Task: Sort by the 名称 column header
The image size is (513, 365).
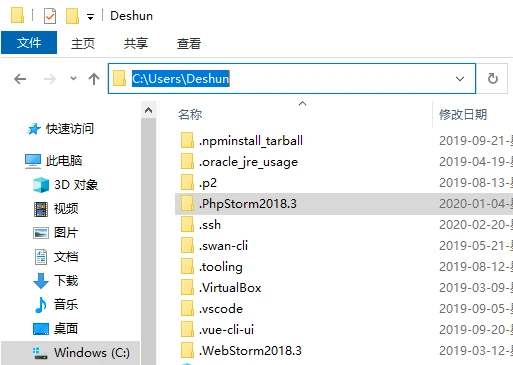Action: point(190,114)
